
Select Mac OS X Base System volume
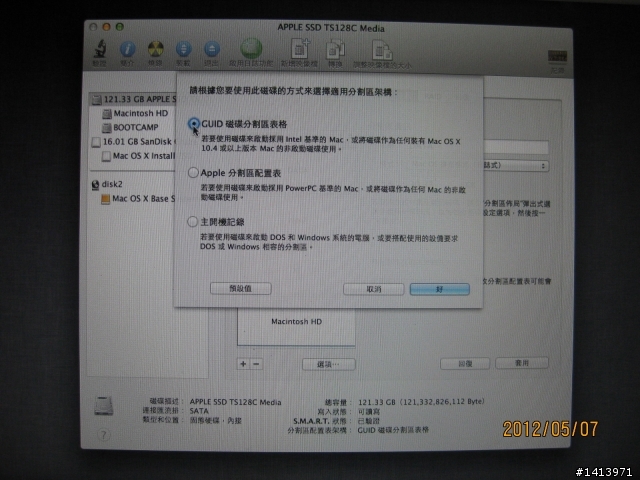click(138, 199)
